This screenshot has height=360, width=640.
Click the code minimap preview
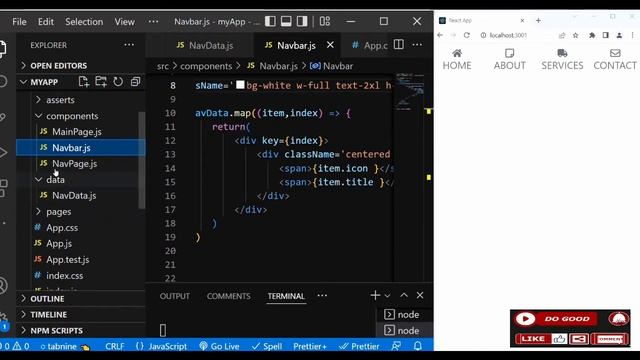(x=409, y=92)
